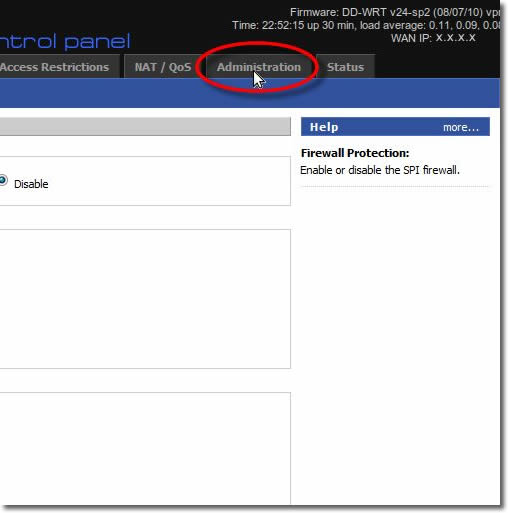The width and height of the screenshot is (508, 513).
Task: Open the Access Restrictions tab
Action: pos(55,67)
